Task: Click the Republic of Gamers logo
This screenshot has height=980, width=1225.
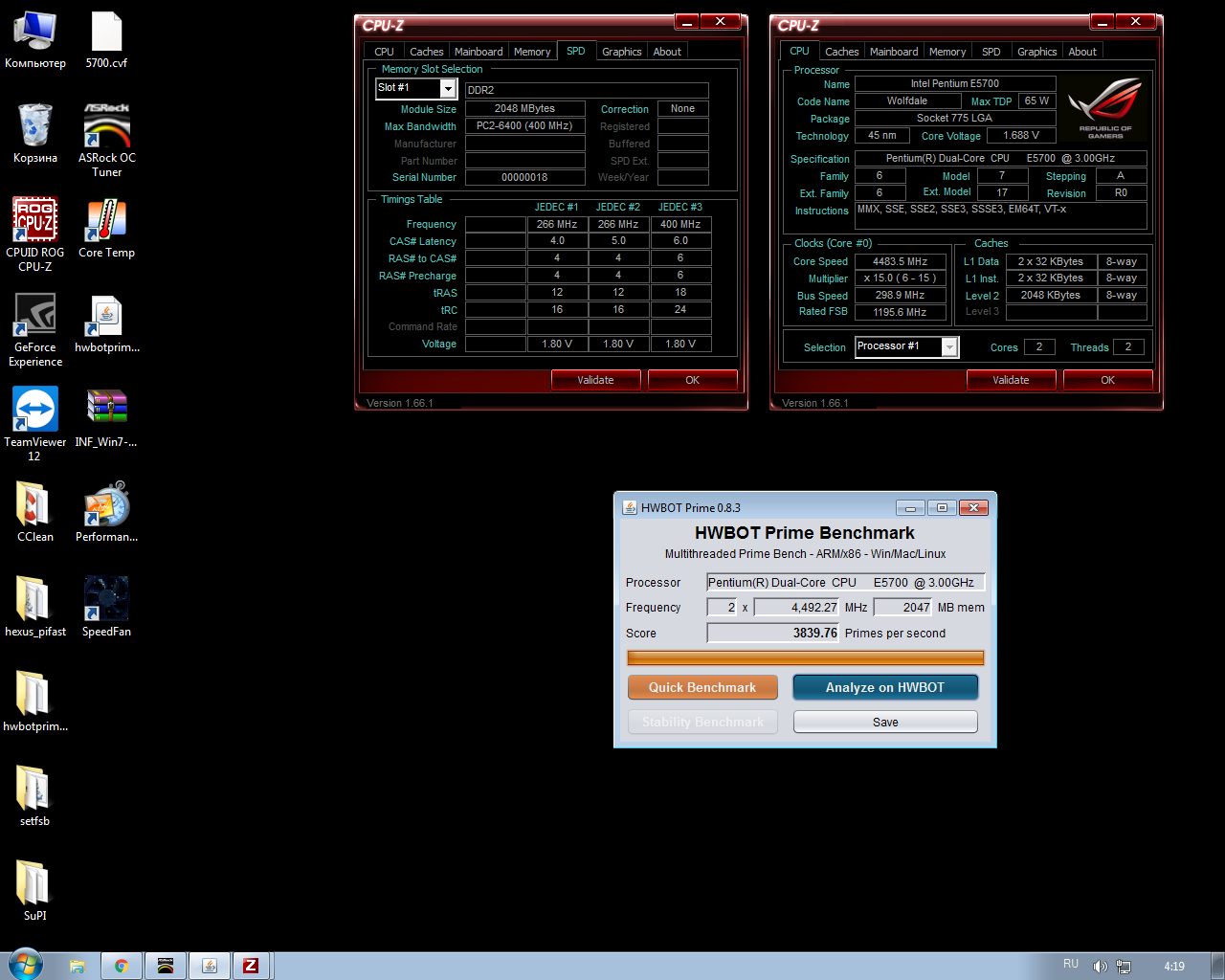Action: point(1105,108)
